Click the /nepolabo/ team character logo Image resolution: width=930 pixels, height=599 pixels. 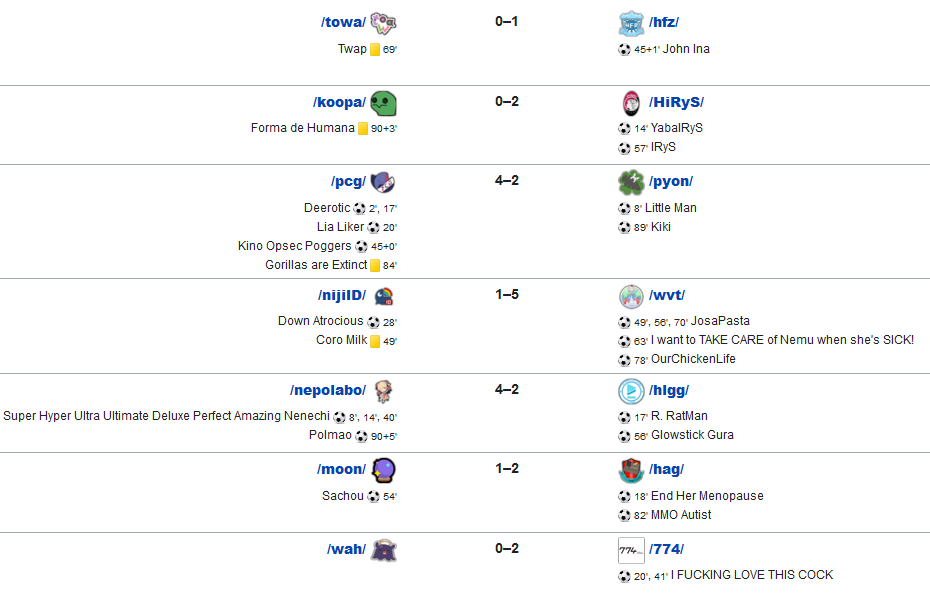[383, 391]
